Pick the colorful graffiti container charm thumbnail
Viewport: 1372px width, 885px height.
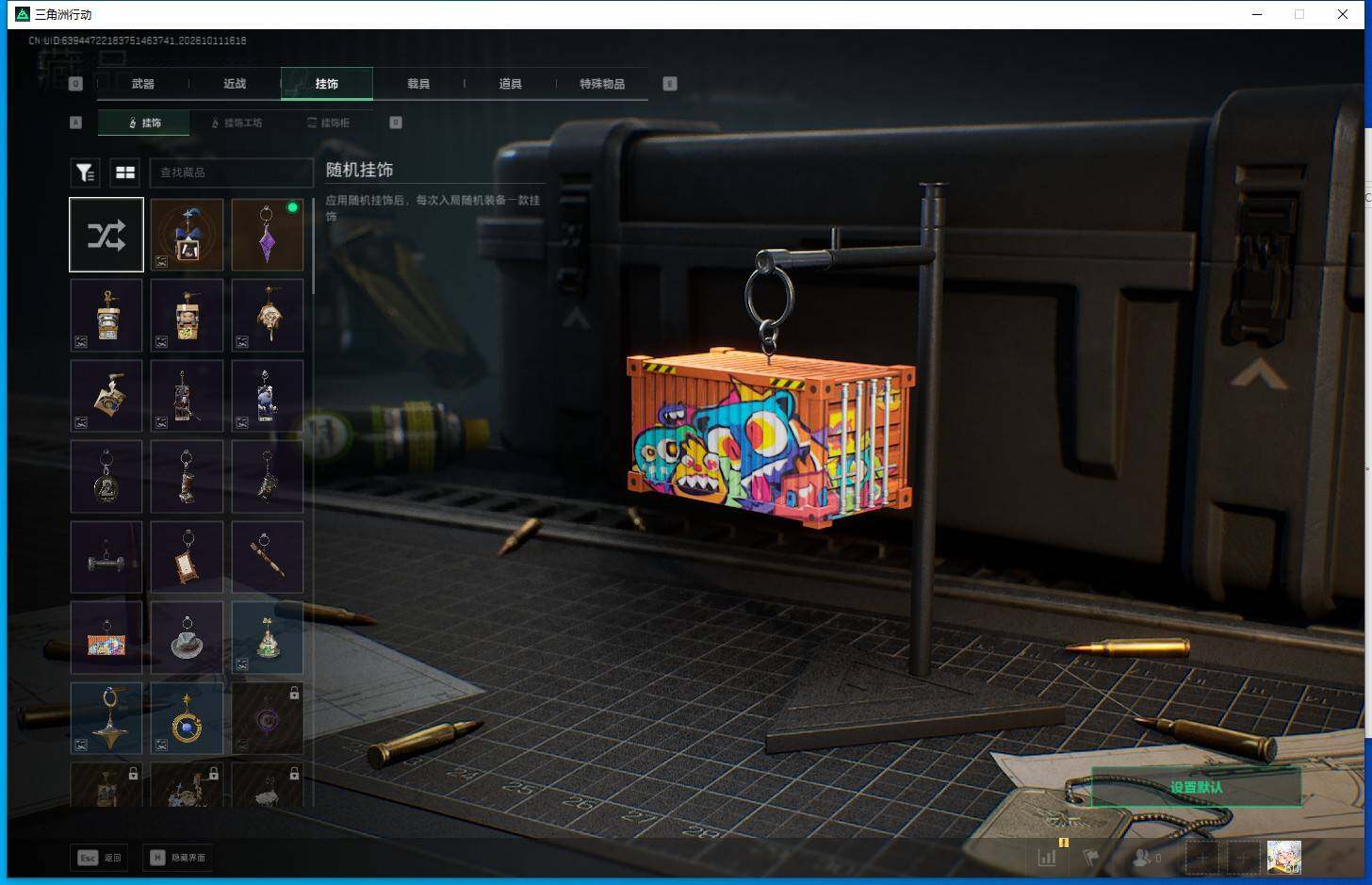point(106,638)
